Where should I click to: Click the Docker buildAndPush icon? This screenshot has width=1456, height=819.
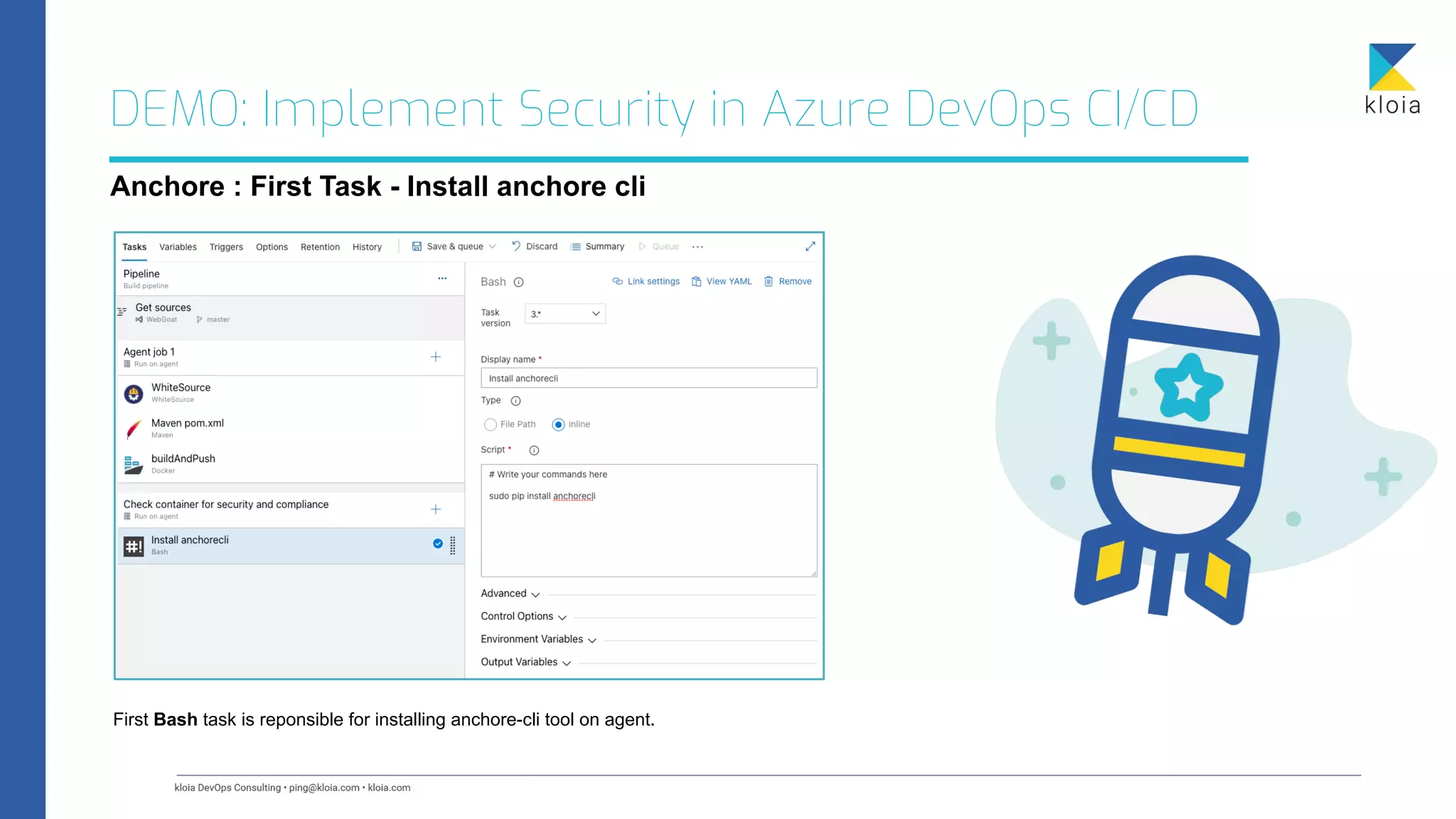134,464
